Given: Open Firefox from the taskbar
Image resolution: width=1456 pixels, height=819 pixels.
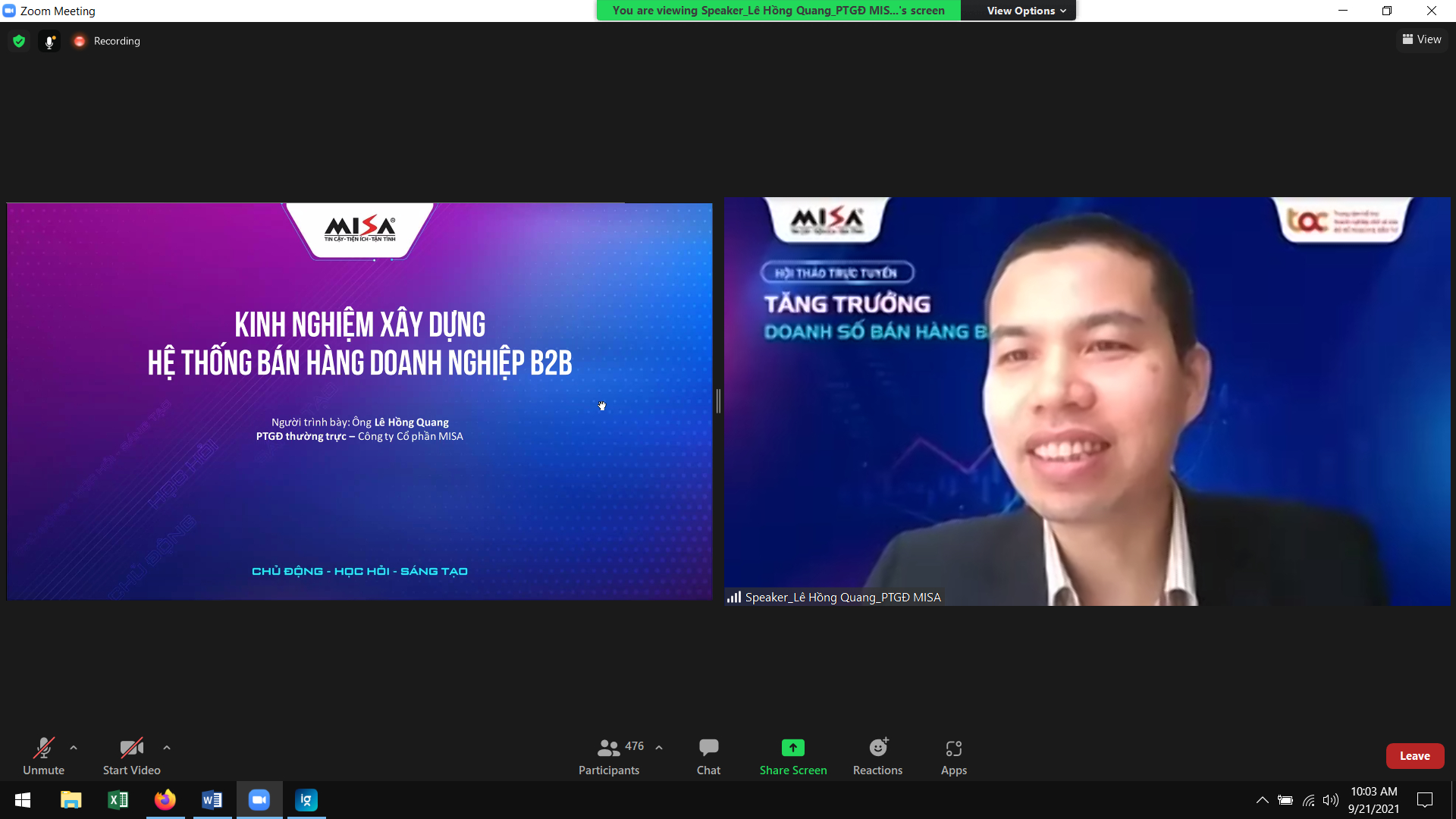Looking at the screenshot, I should (165, 800).
